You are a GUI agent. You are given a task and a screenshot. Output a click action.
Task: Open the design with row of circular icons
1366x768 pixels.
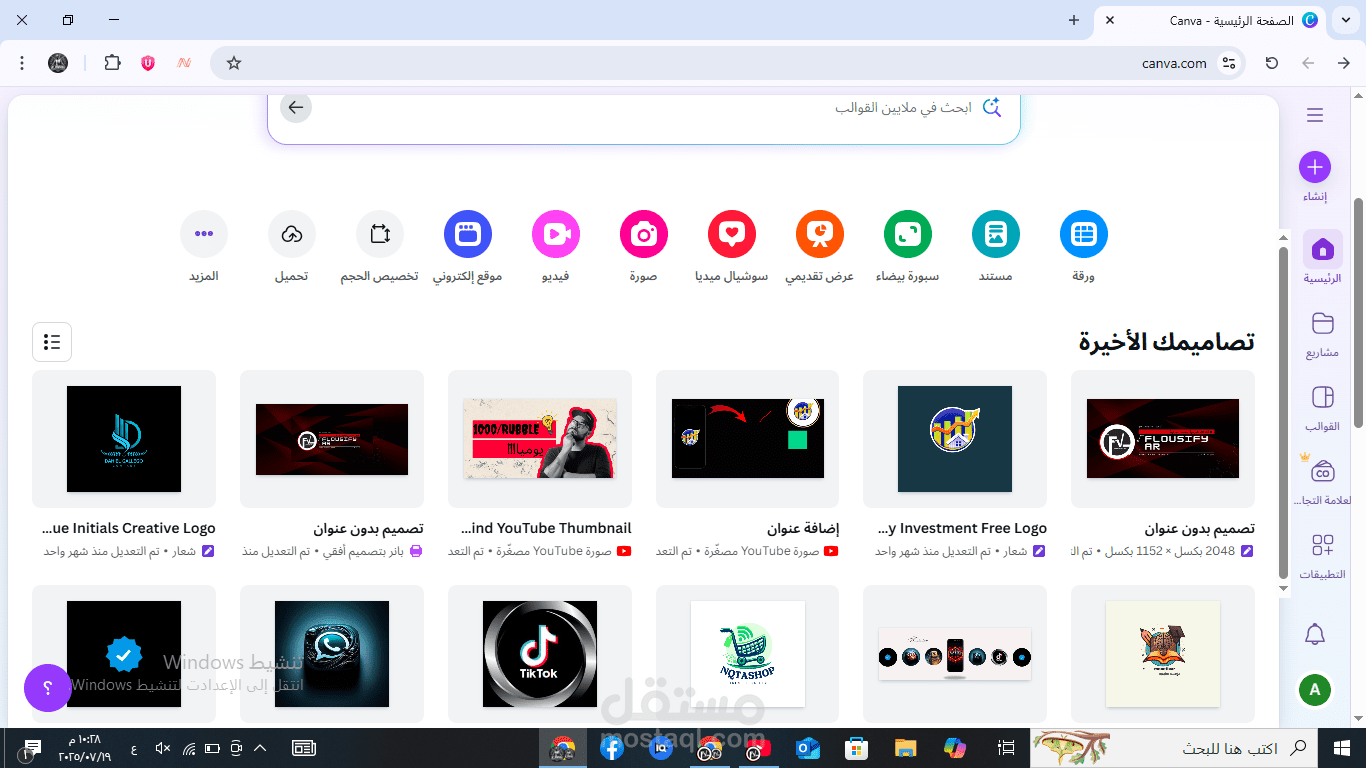pos(955,654)
